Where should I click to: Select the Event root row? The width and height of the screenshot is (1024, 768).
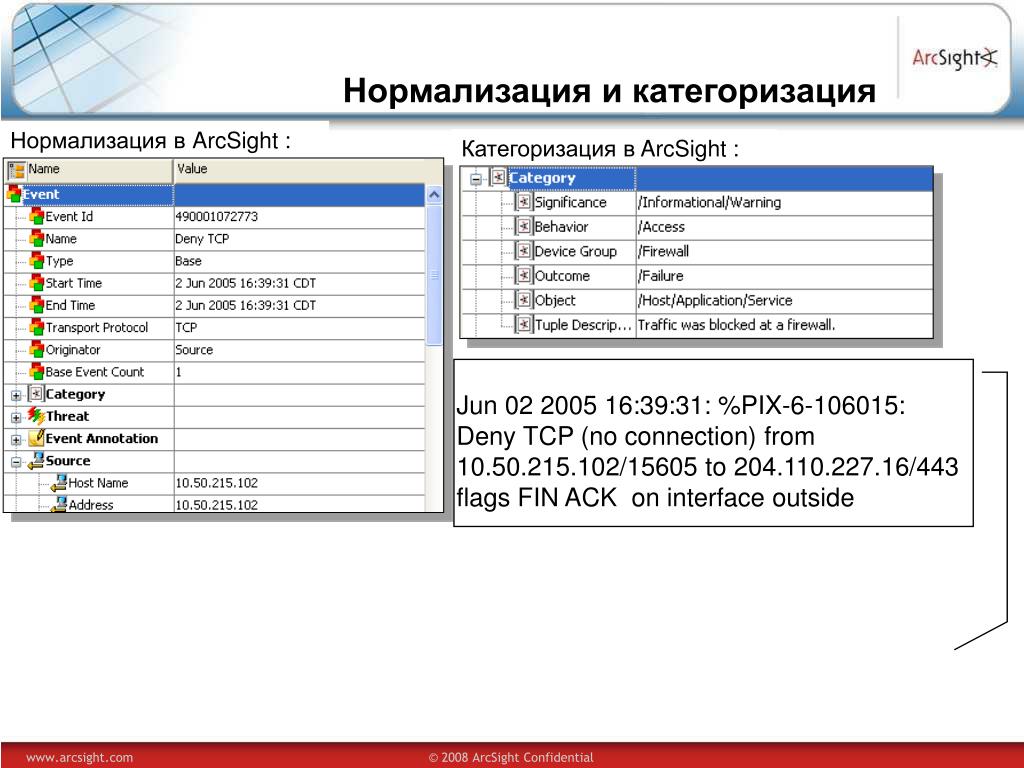click(x=216, y=195)
